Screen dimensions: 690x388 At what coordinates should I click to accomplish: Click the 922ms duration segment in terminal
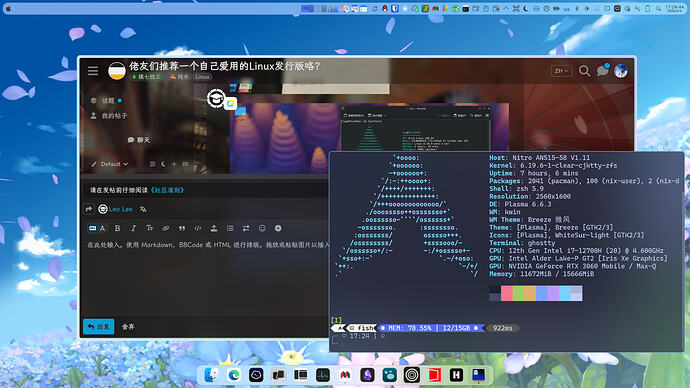coord(503,328)
